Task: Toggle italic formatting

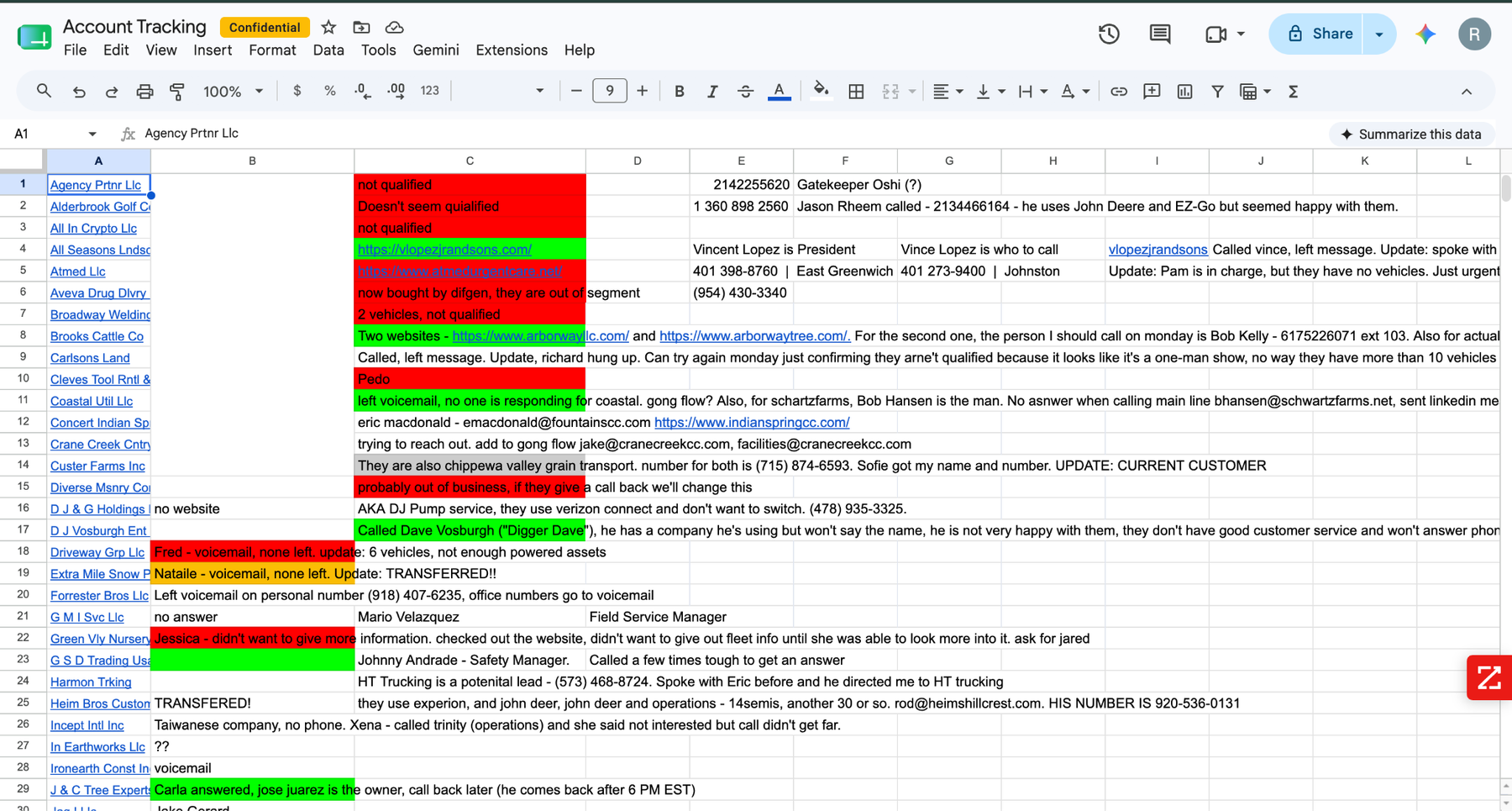Action: coord(711,92)
